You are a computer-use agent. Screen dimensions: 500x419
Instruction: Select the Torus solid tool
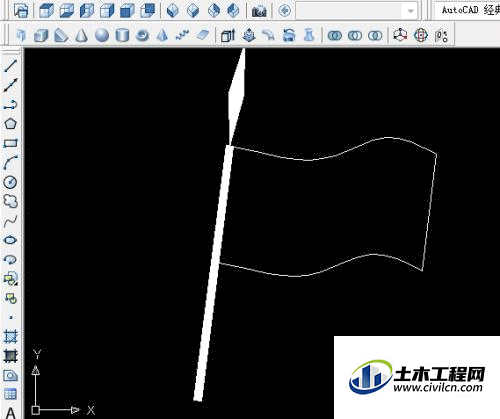tap(143, 35)
